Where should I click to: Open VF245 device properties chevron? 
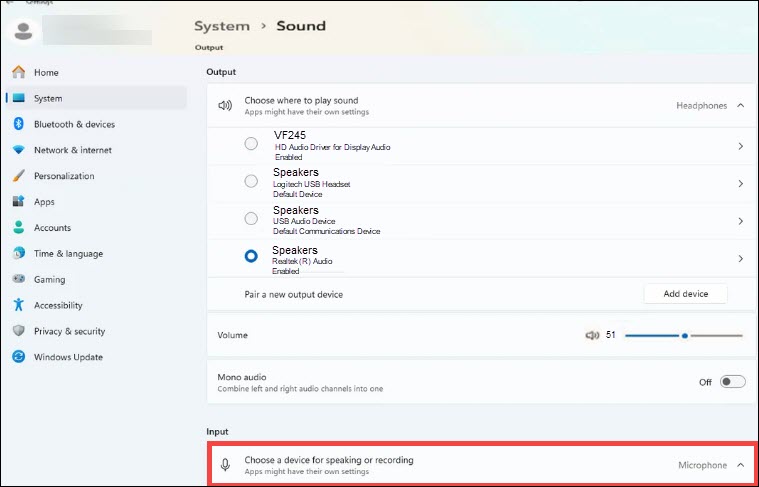(x=741, y=146)
